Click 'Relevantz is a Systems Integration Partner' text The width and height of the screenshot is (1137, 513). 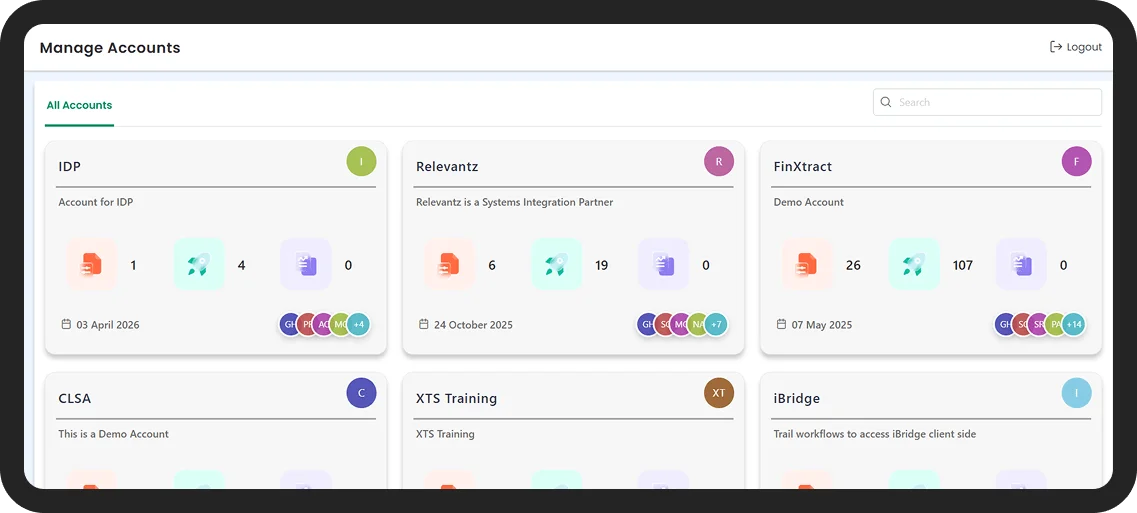(x=514, y=202)
